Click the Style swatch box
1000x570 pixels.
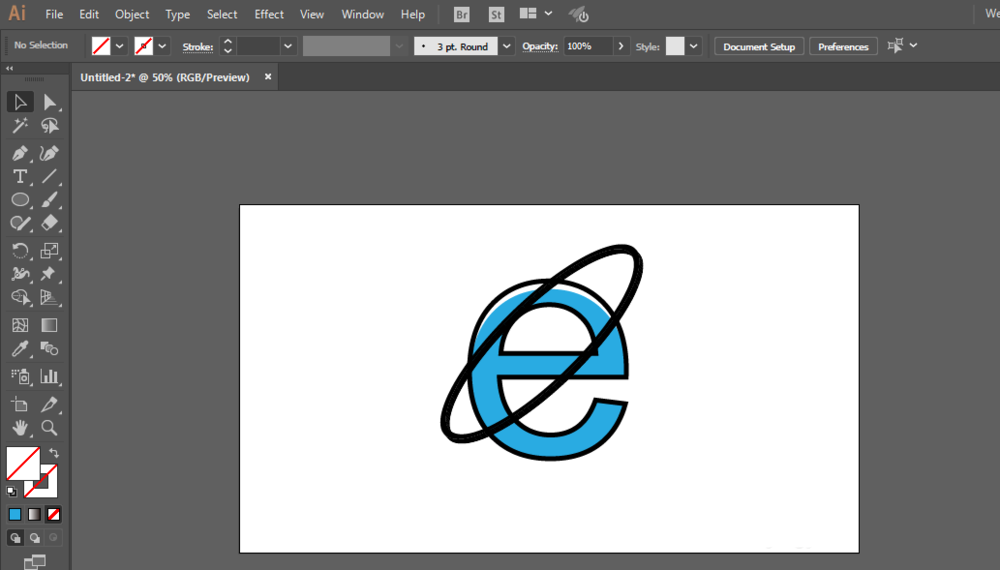coord(675,46)
